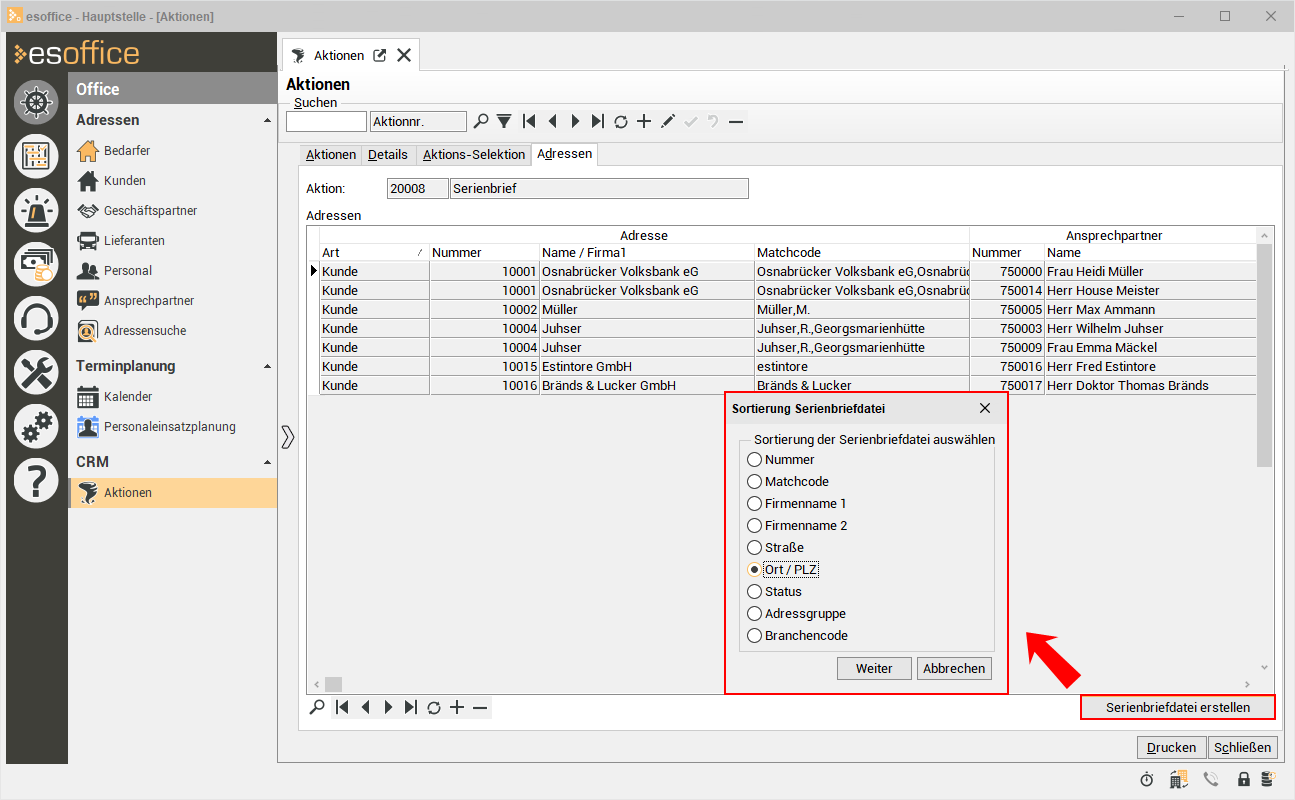Collapse the CRM section in sidebar
The width and height of the screenshot is (1295, 800).
click(267, 462)
